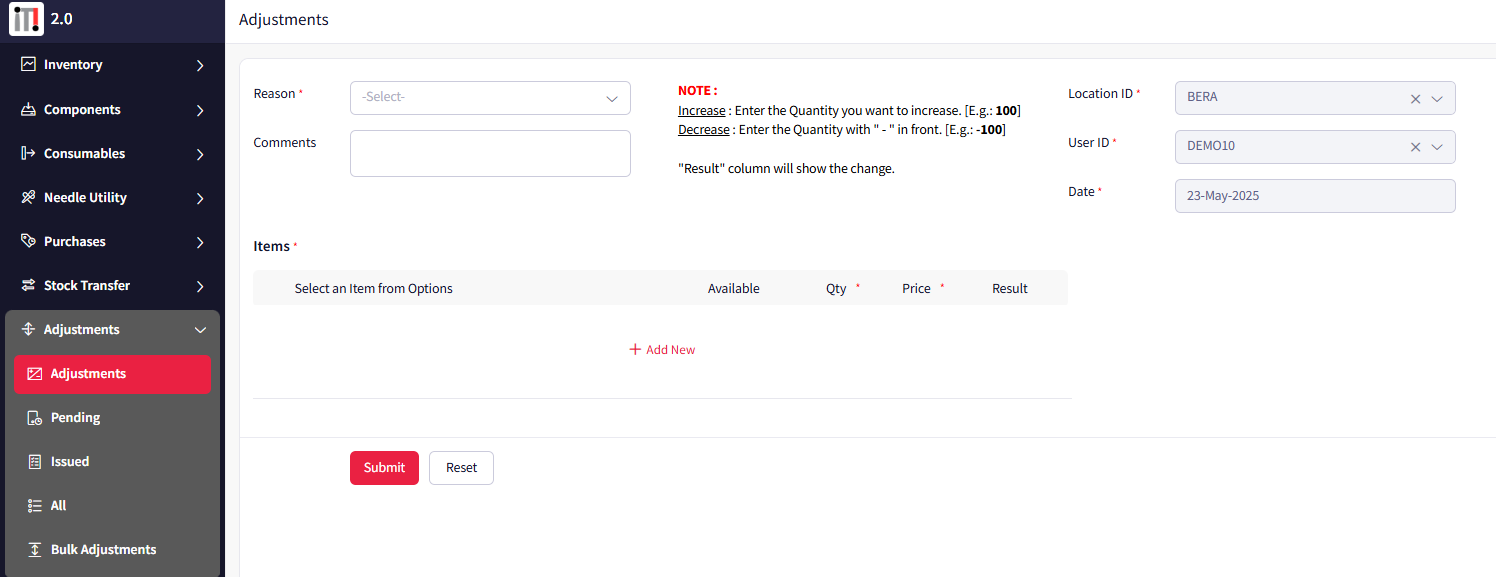Collapse the Adjustments sidebar section

[200, 330]
